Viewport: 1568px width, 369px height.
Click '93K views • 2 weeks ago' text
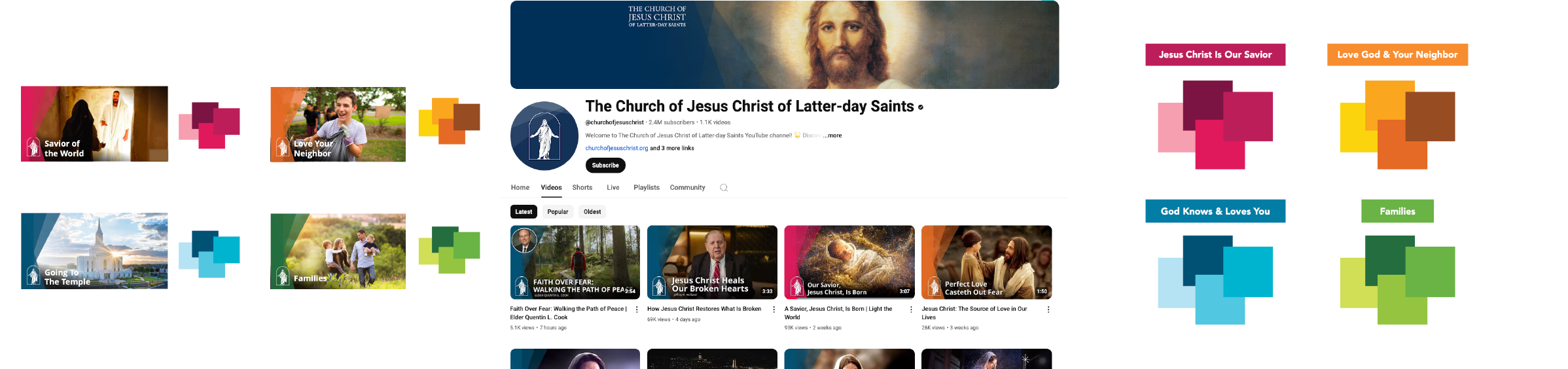coord(813,328)
